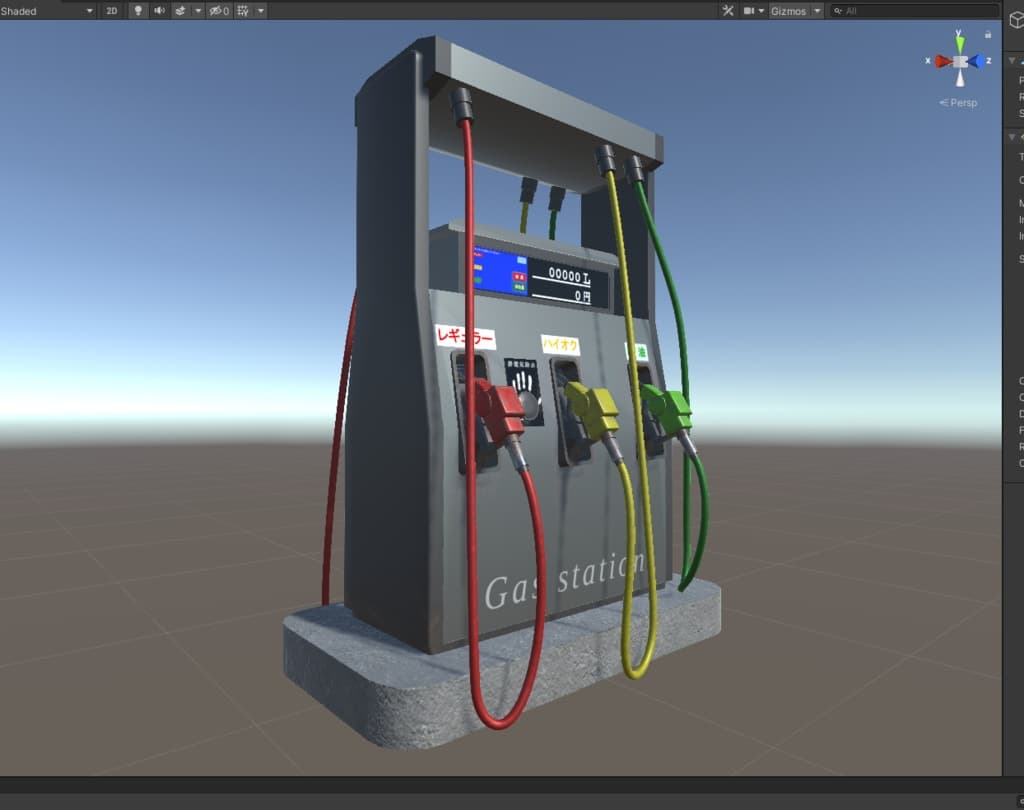Click the center cube of orientation gizmo
Viewport: 1024px width, 810px height.
[960, 61]
